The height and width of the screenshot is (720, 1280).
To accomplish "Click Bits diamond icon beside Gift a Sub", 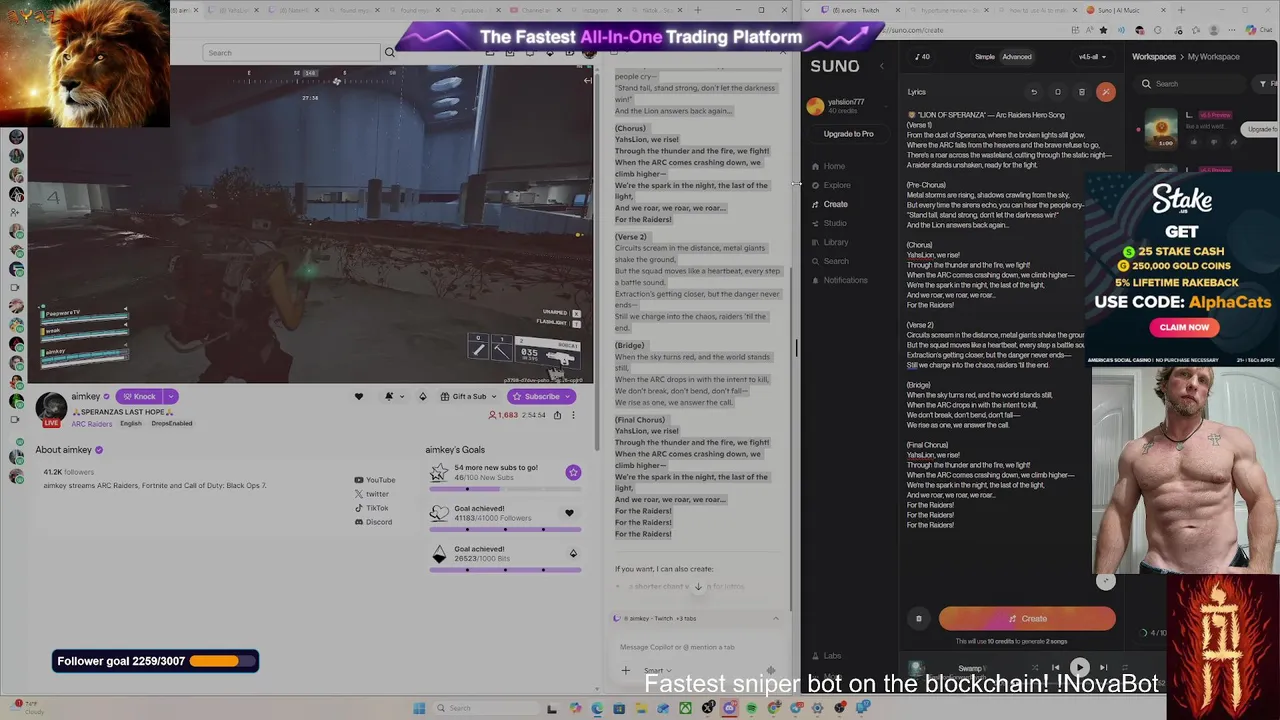I will [x=422, y=397].
